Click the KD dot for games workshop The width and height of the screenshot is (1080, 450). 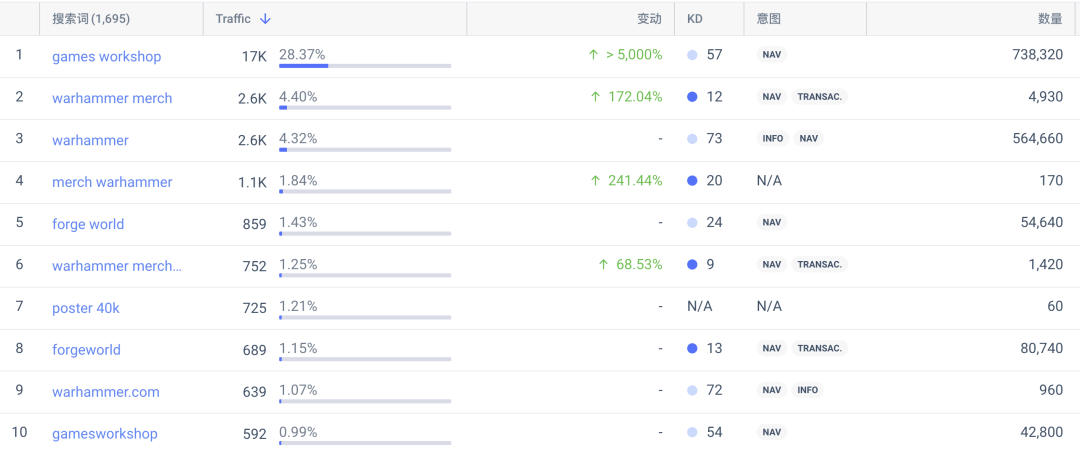692,55
